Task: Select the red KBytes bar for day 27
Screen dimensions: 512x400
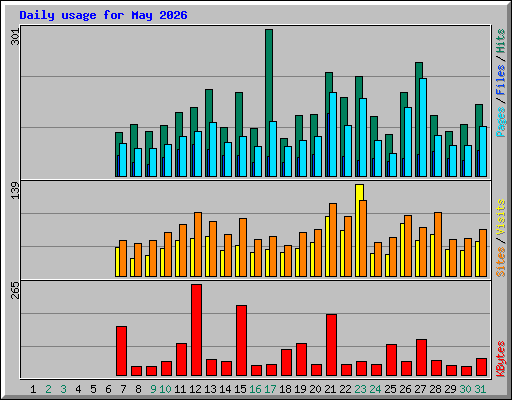Action: click(421, 357)
